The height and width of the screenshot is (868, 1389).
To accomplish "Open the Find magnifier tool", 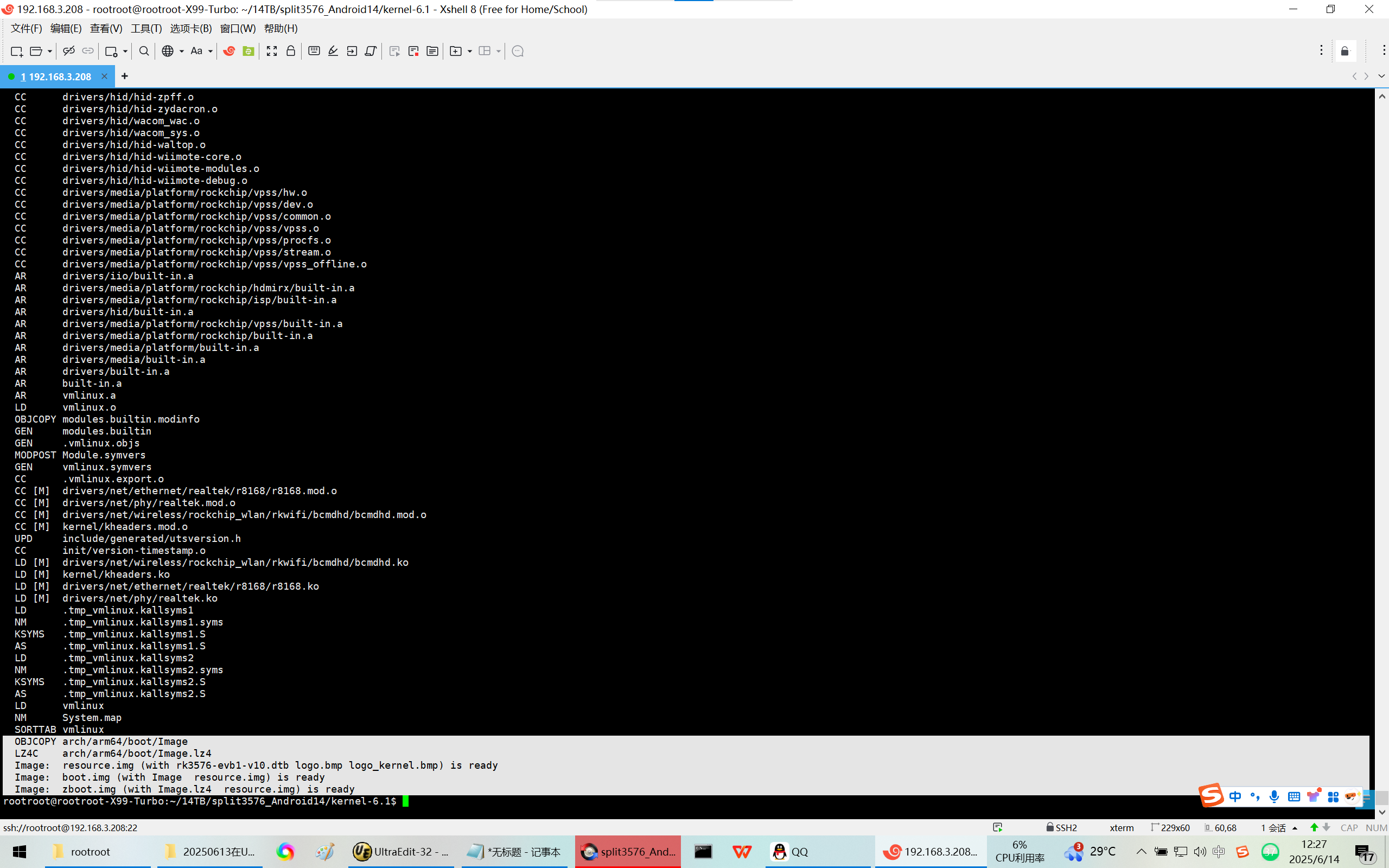I will 144,51.
